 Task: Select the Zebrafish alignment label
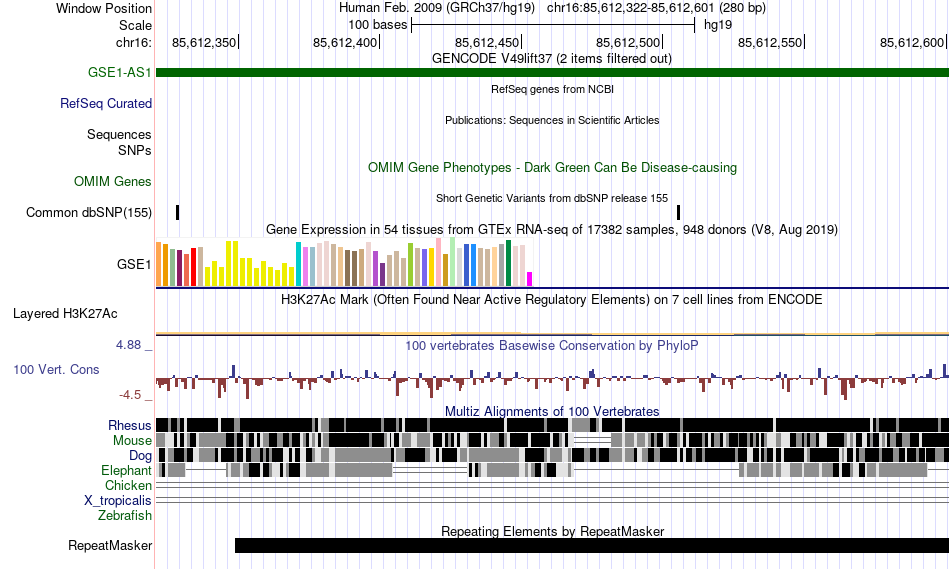pyautogui.click(x=125, y=515)
